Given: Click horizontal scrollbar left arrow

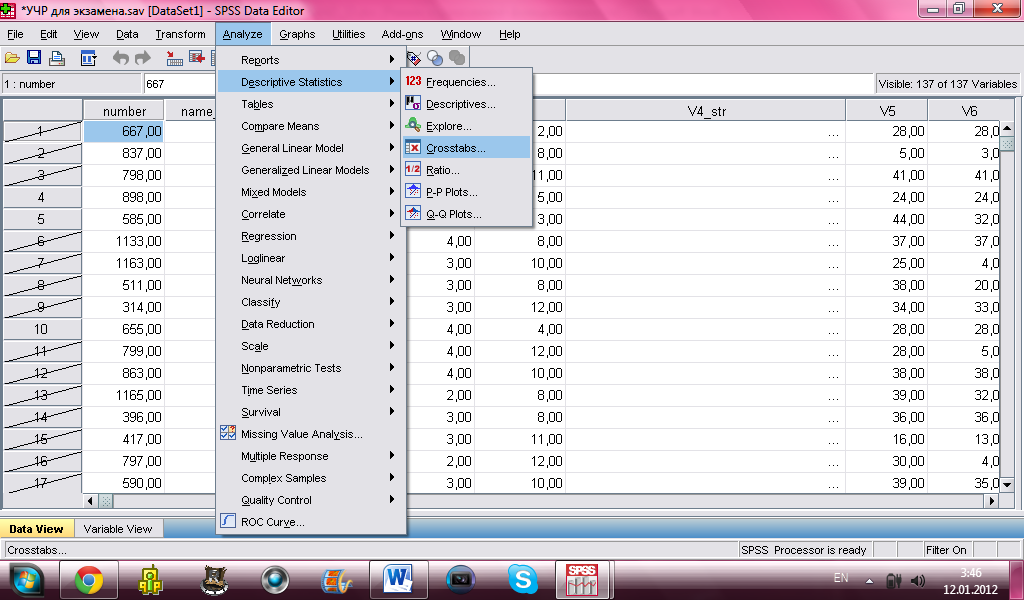Looking at the screenshot, I should (x=91, y=501).
